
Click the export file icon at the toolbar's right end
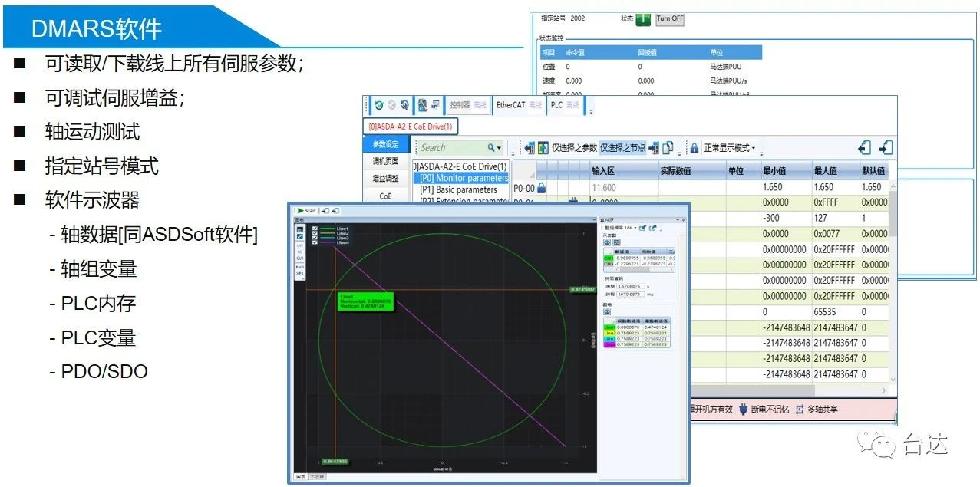click(886, 148)
